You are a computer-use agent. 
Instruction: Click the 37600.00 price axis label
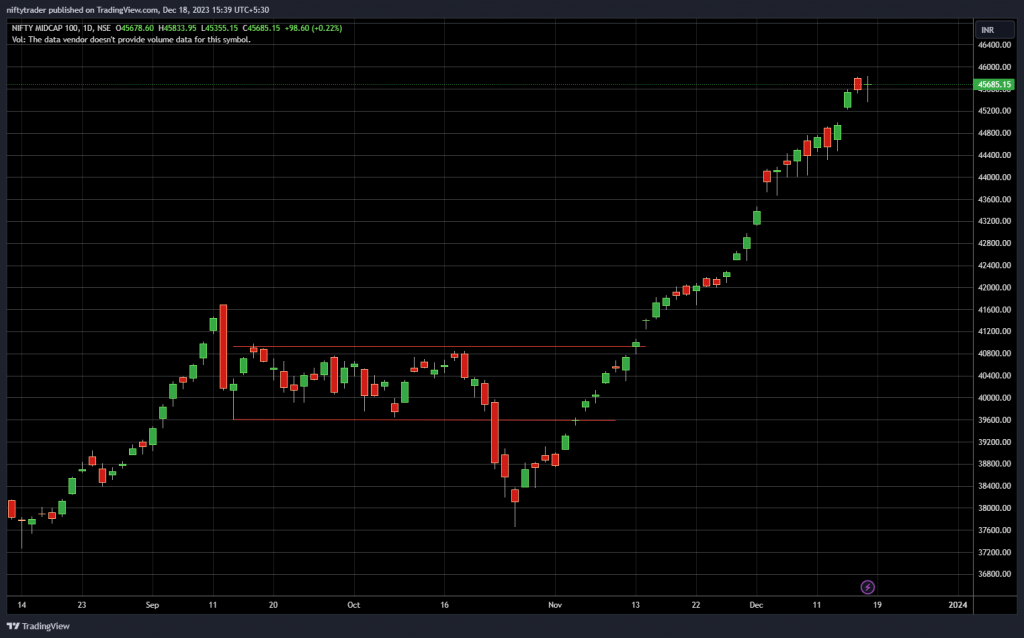pyautogui.click(x=995, y=530)
